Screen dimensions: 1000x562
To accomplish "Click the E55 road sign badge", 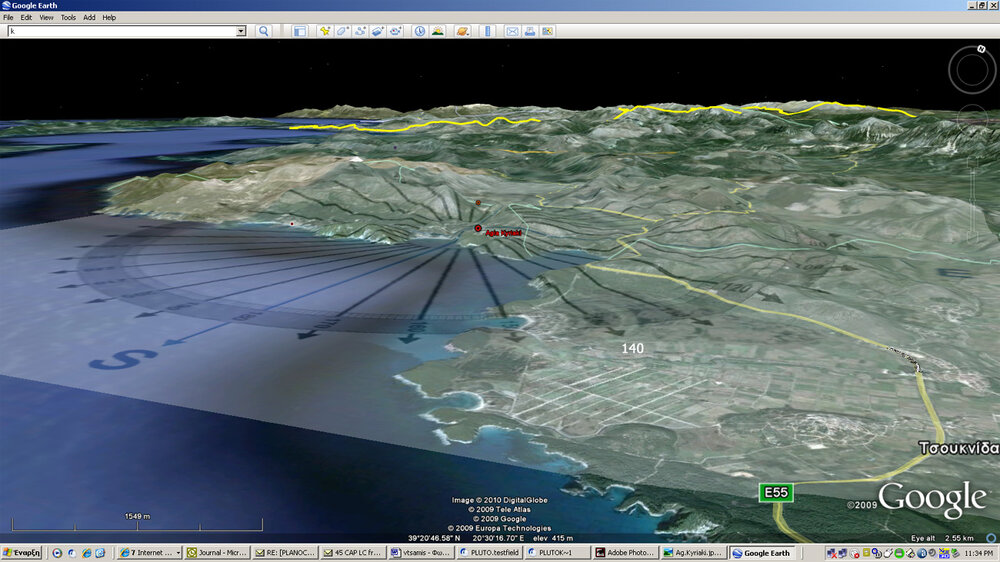I will click(776, 492).
